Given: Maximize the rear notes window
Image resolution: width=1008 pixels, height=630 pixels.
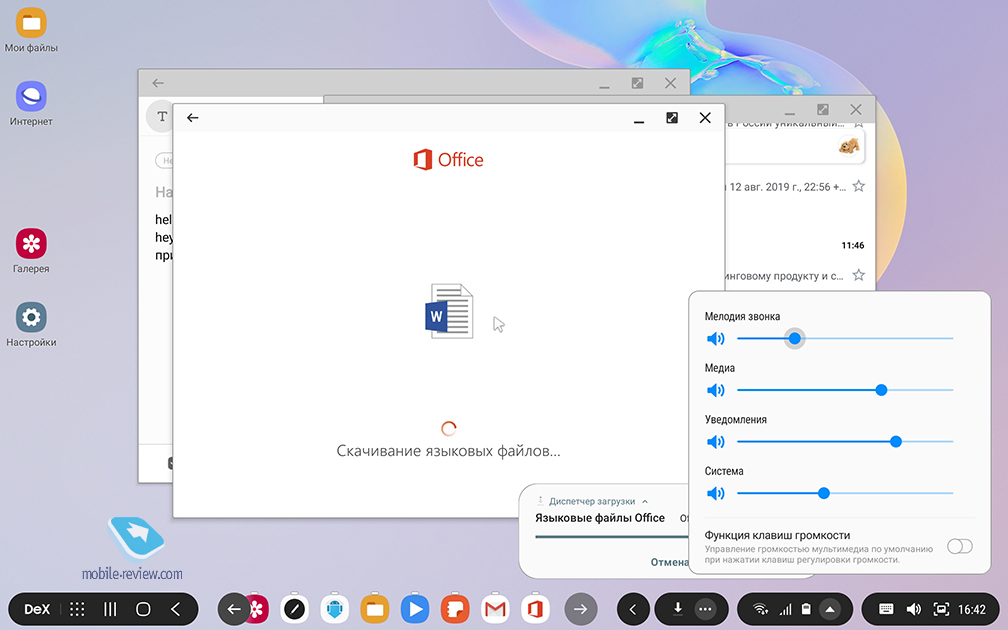Looking at the screenshot, I should tap(637, 83).
